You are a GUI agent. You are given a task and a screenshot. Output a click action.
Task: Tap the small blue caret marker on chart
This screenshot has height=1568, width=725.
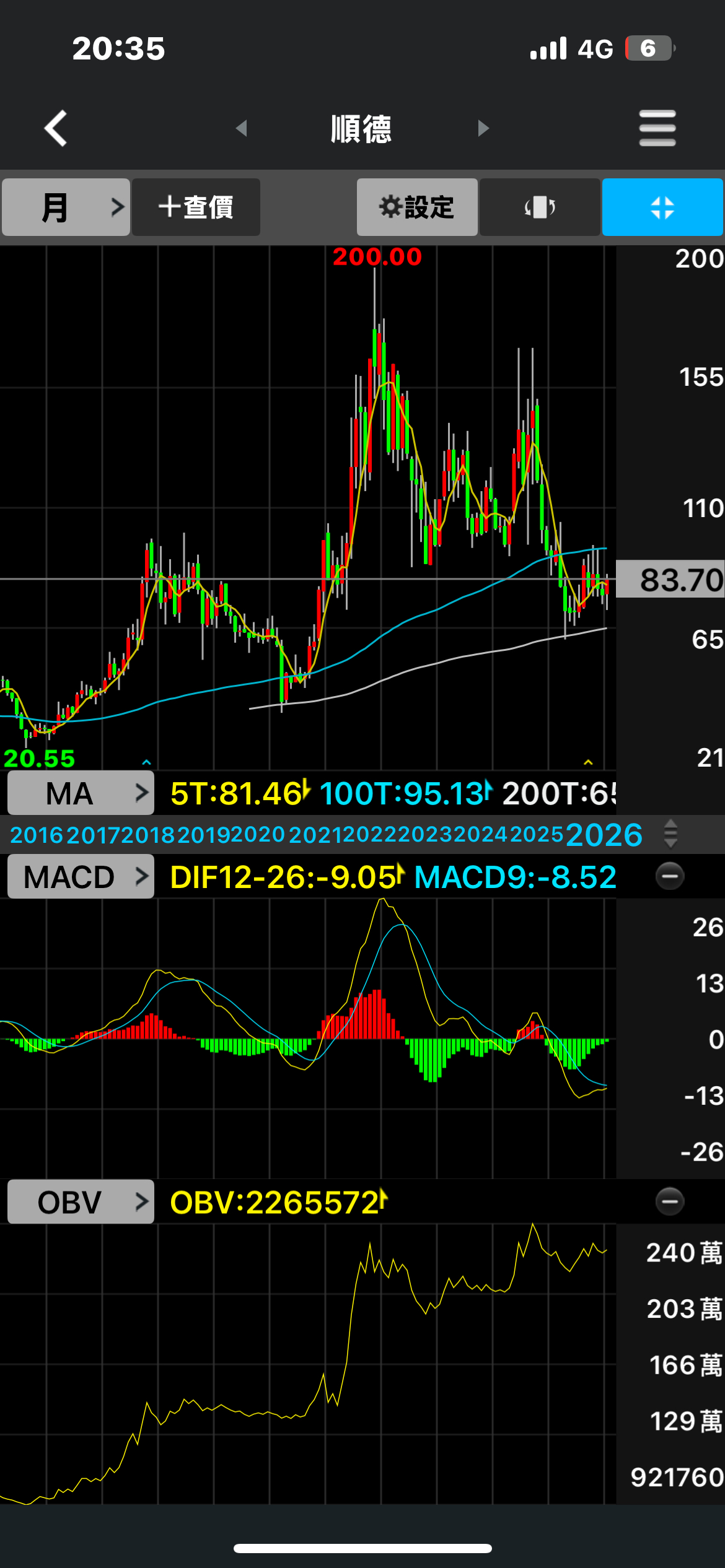[146, 762]
